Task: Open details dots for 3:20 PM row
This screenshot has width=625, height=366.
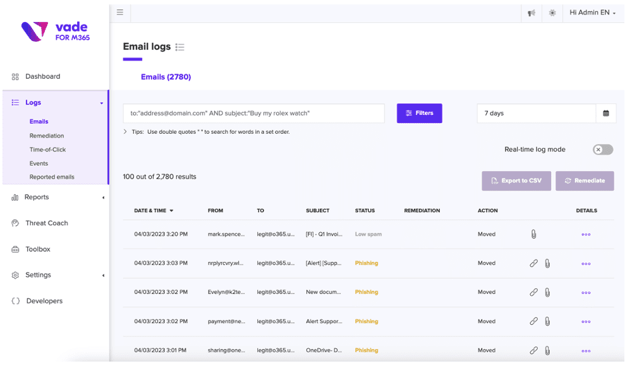Action: 586,234
